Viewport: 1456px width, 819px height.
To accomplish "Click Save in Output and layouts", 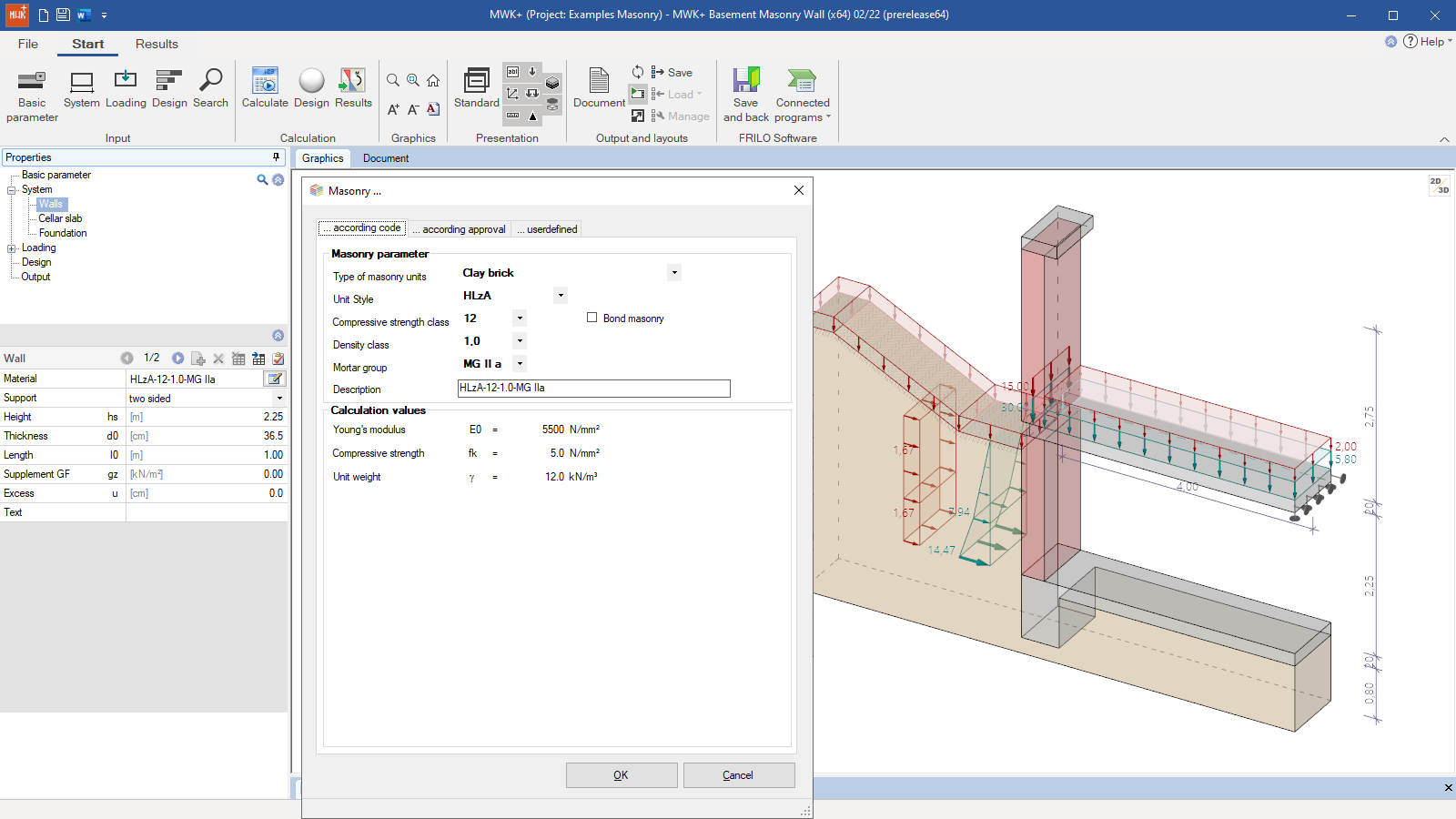I will (x=672, y=73).
